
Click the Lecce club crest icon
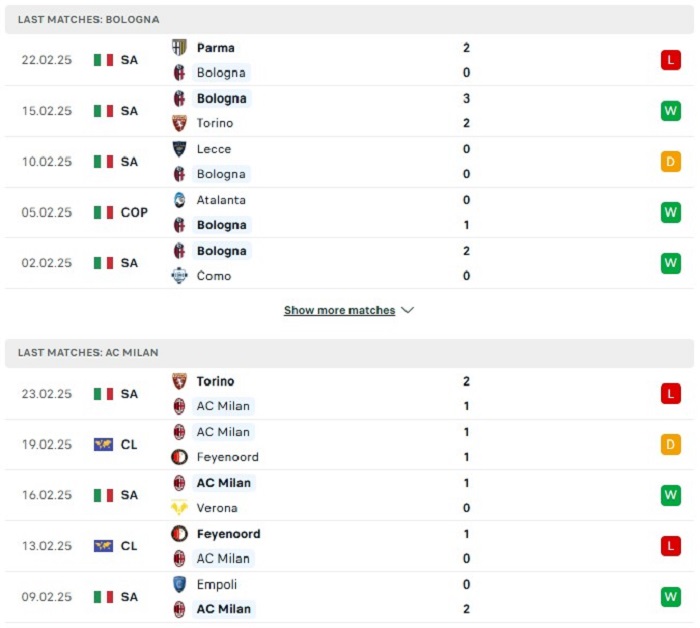tap(179, 149)
